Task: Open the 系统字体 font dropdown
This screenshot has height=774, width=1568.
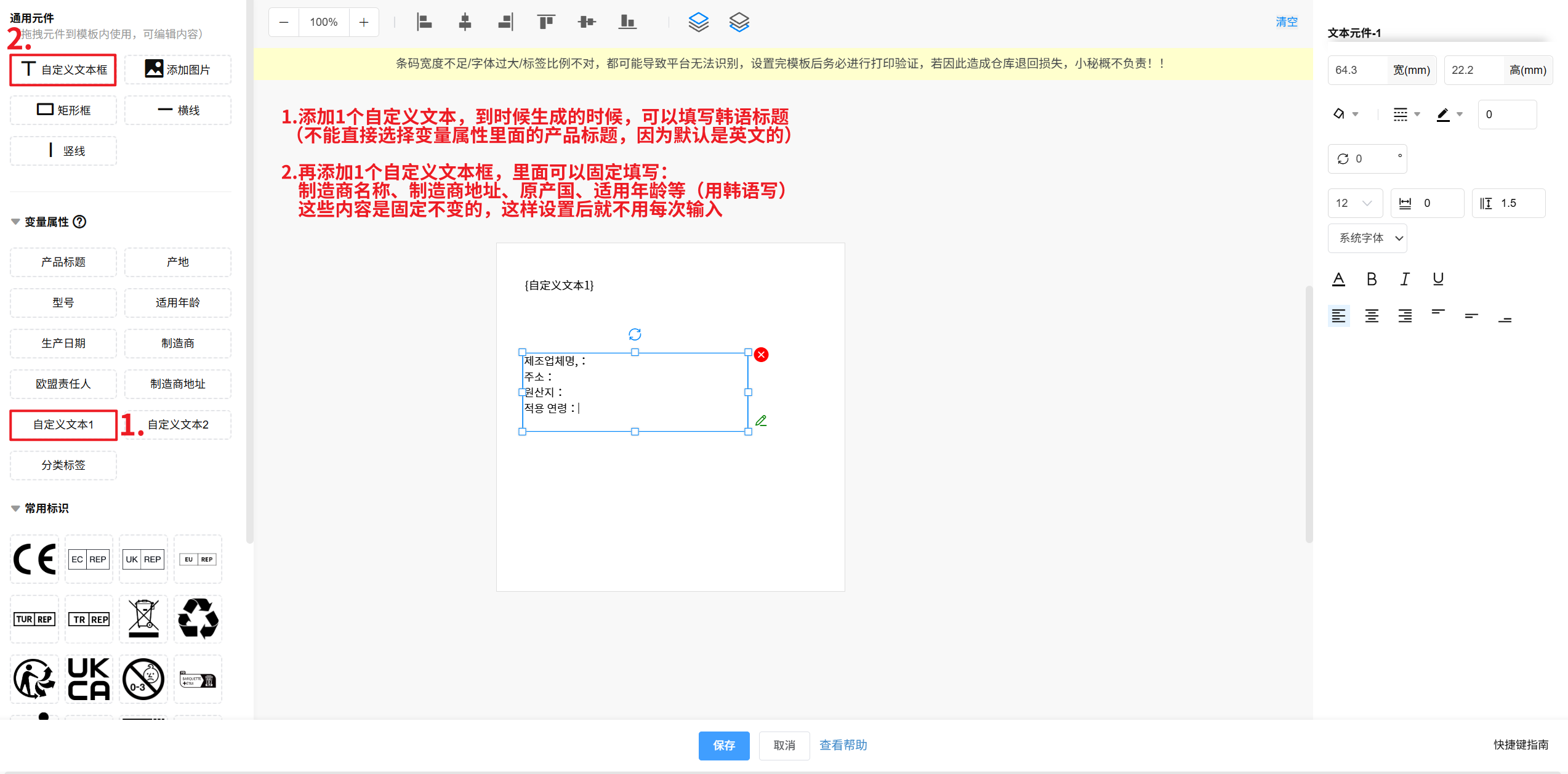Action: point(1367,238)
